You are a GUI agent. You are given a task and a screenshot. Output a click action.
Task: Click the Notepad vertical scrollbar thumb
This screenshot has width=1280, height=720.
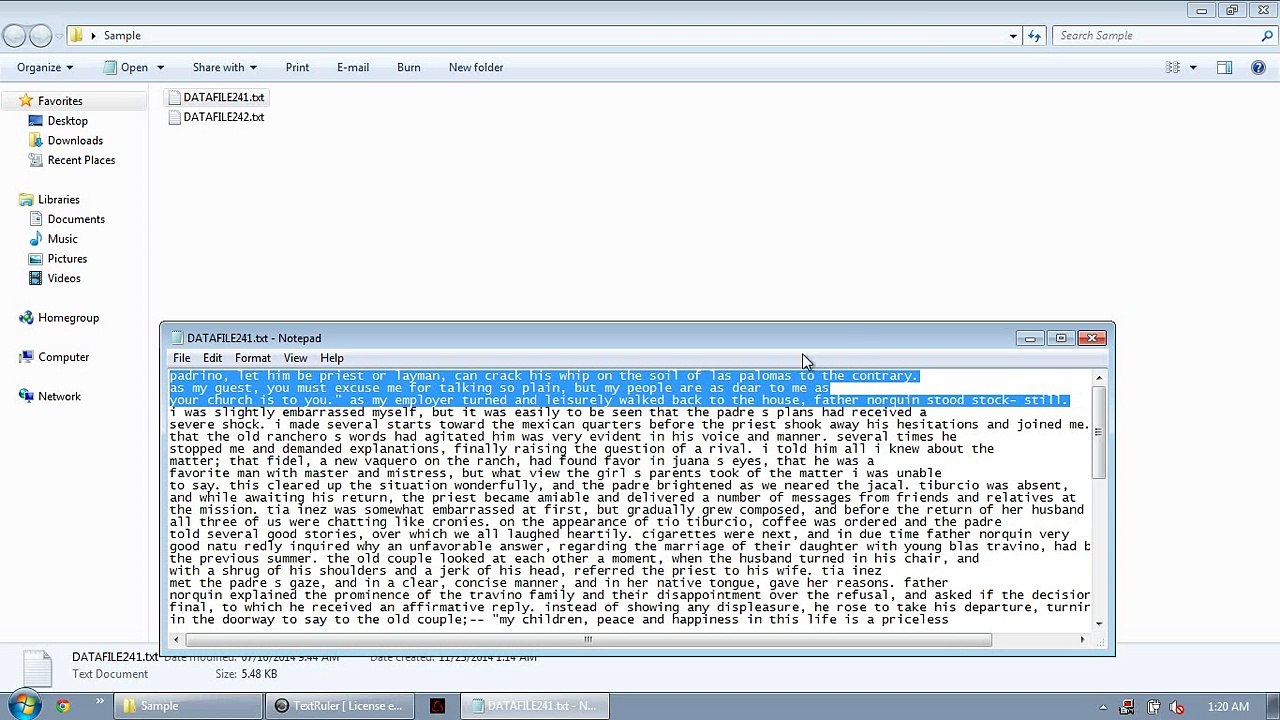[1099, 432]
